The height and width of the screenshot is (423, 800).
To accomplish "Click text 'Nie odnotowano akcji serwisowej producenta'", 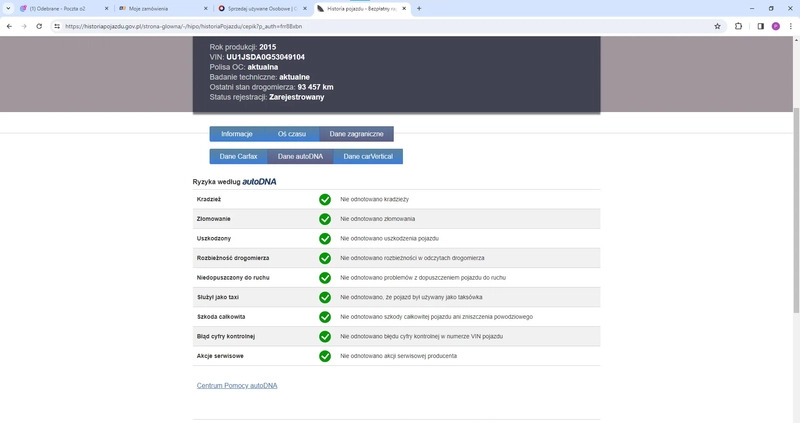I will tap(398, 356).
